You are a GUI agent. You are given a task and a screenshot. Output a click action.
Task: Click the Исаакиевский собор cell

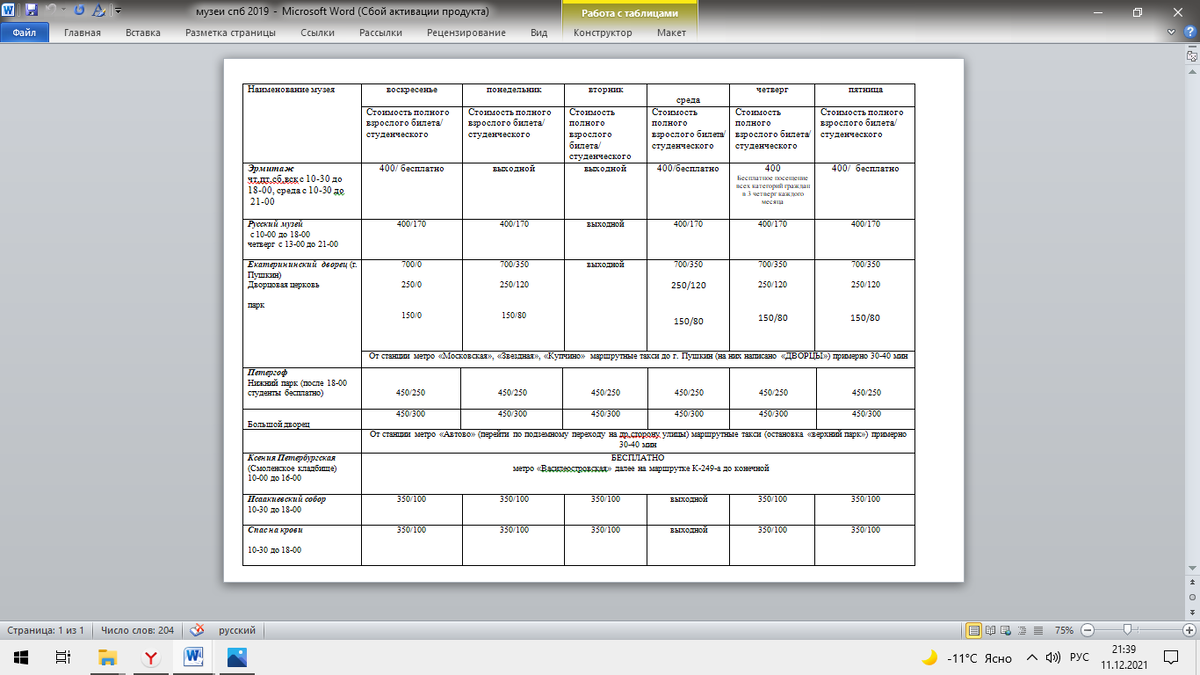(x=302, y=508)
